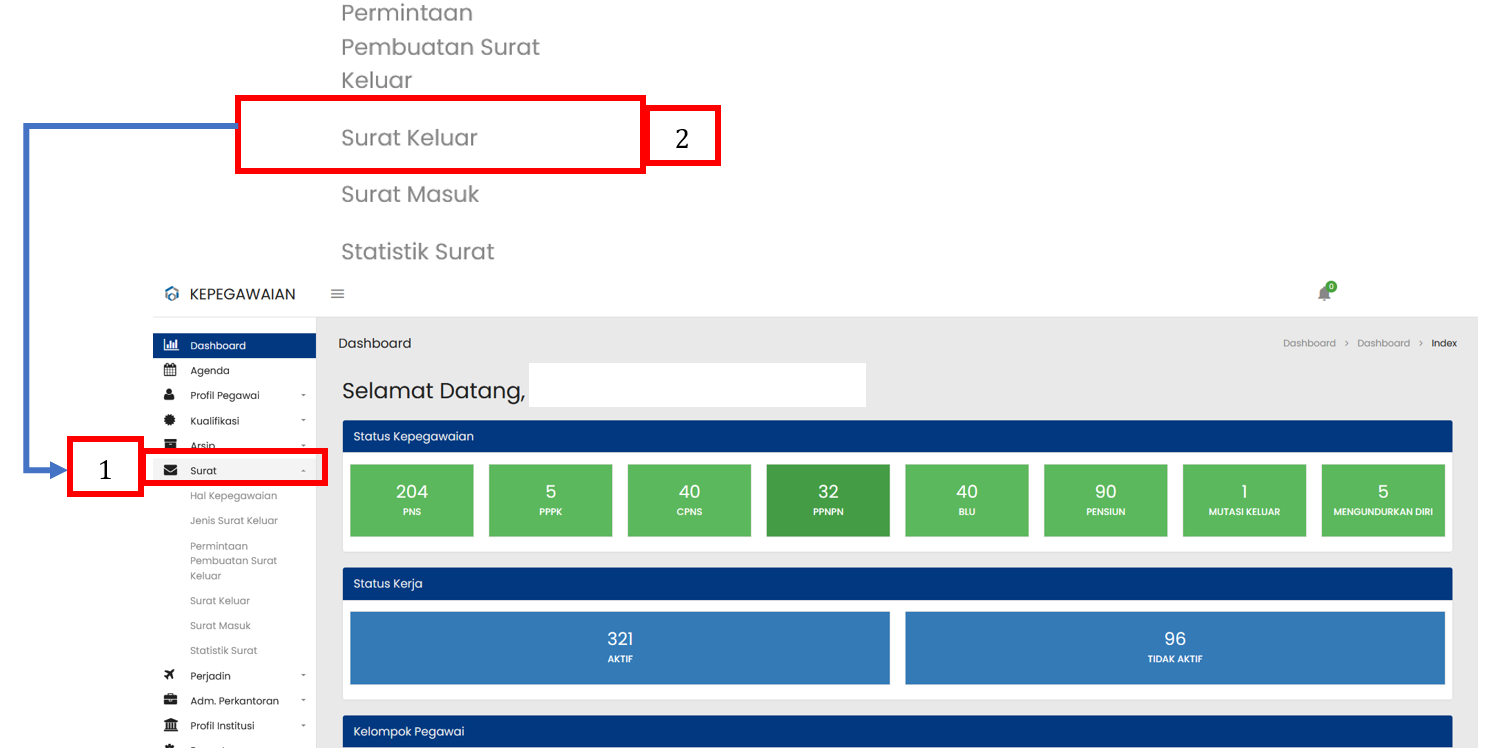The height and width of the screenshot is (754, 1492).
Task: Toggle the hamburger sidebar menu icon
Action: pos(338,294)
